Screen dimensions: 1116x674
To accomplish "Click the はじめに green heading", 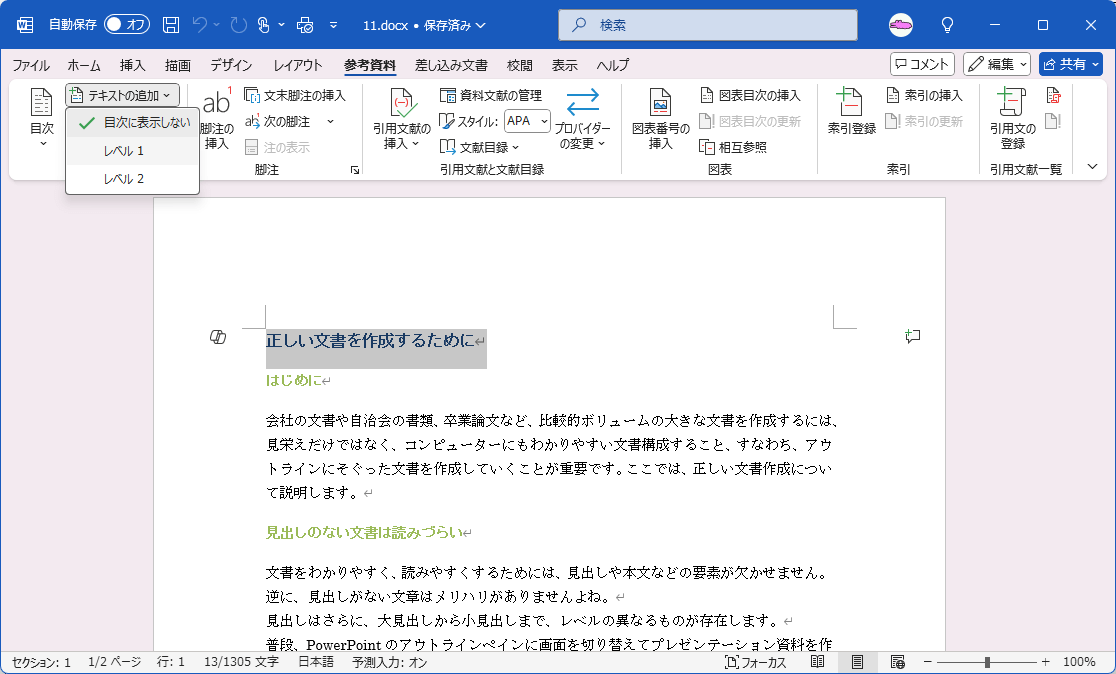I will [x=294, y=381].
